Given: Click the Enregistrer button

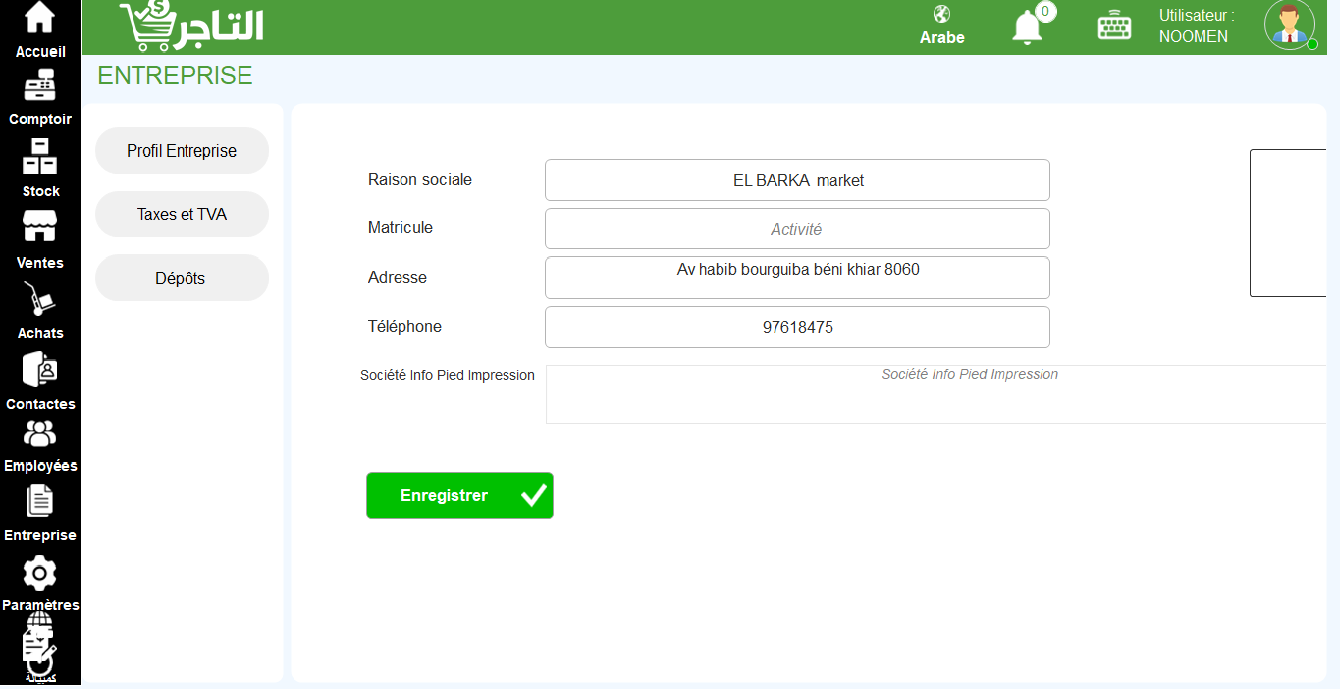Looking at the screenshot, I should click(x=460, y=495).
